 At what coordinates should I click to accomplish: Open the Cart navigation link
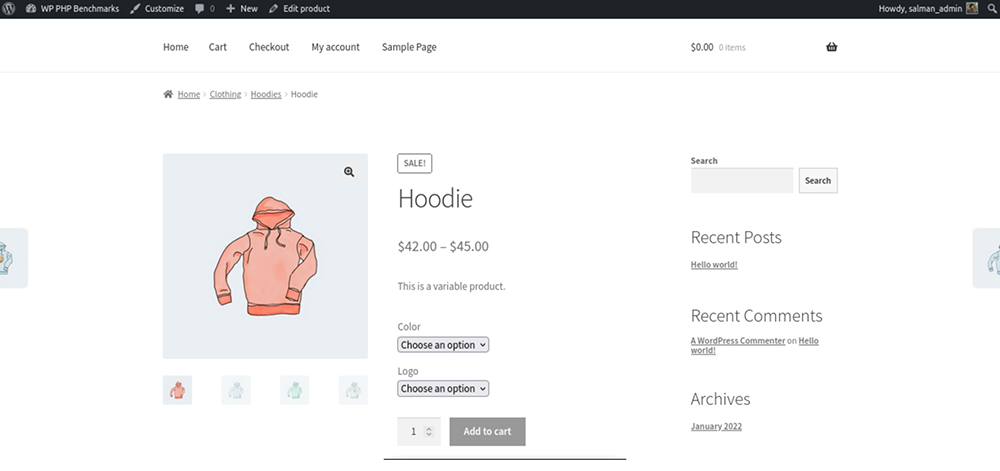(x=217, y=47)
